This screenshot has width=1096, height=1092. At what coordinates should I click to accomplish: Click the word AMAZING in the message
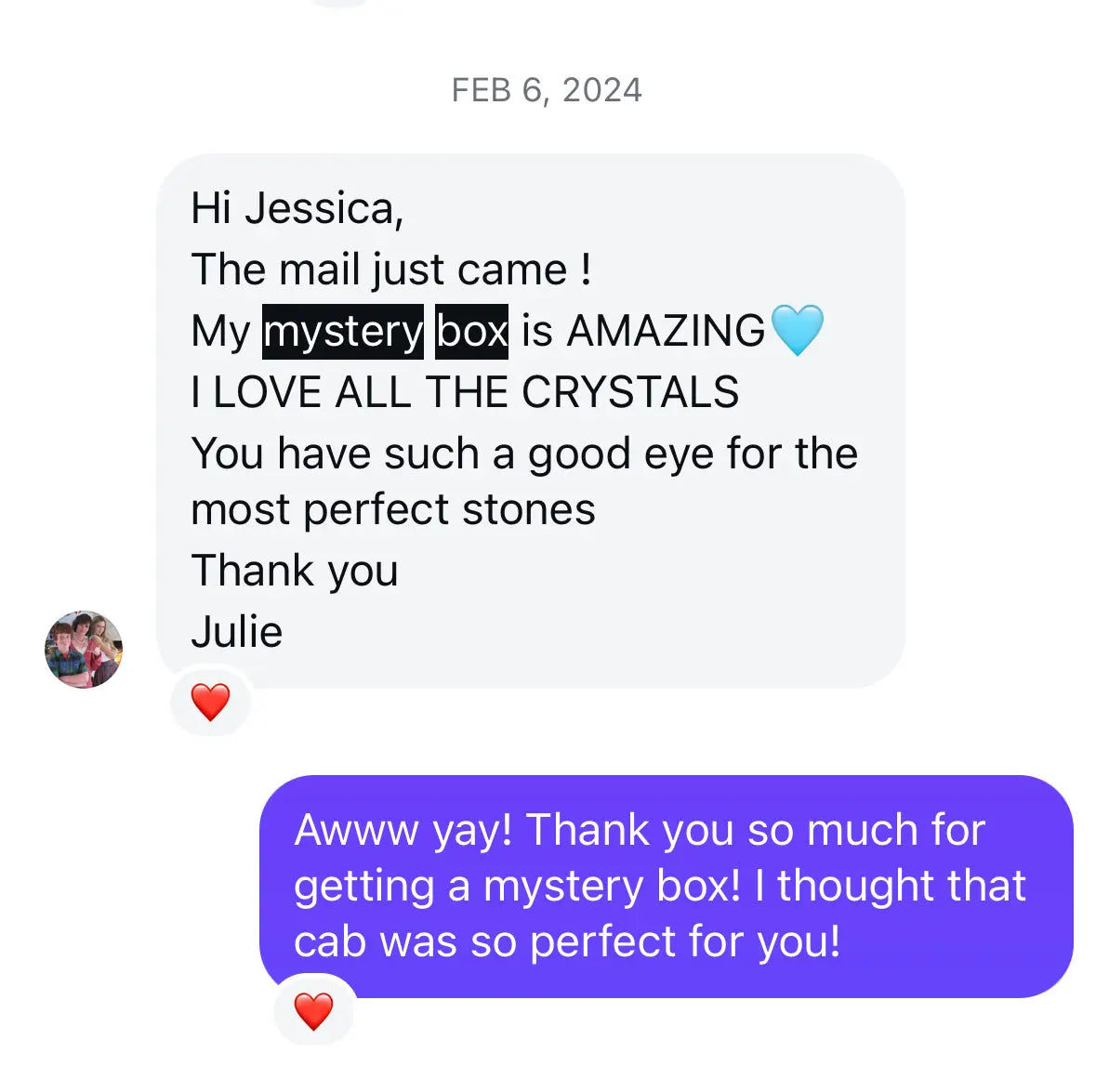666,332
